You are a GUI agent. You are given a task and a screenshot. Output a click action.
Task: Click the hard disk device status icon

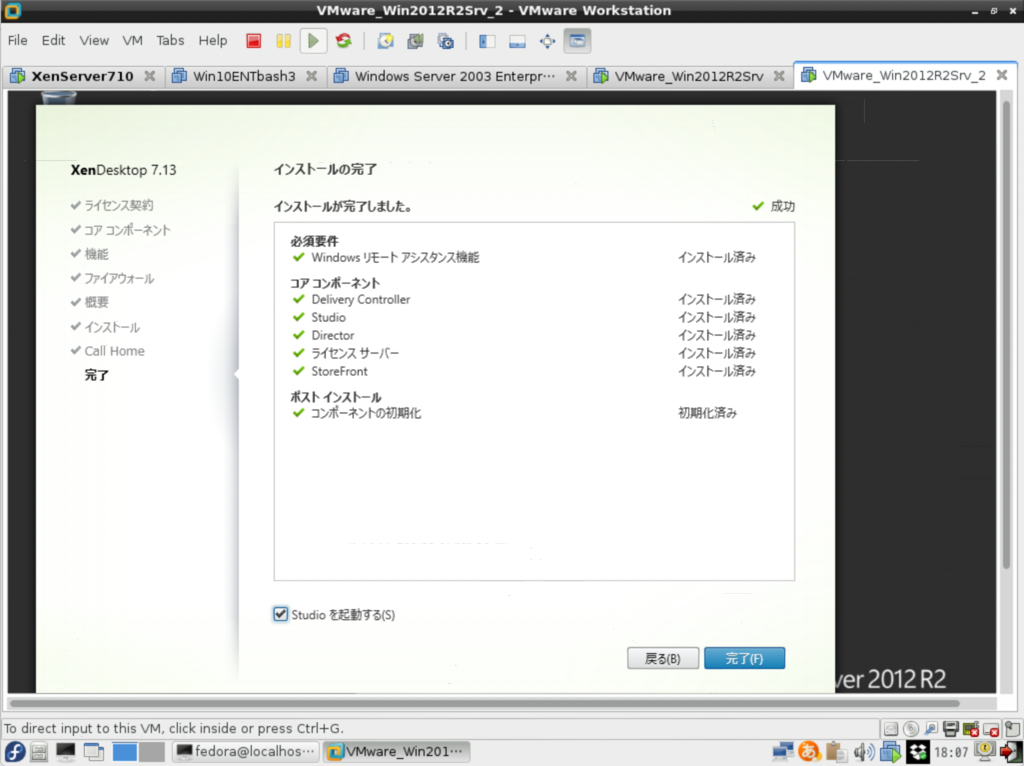[891, 729]
